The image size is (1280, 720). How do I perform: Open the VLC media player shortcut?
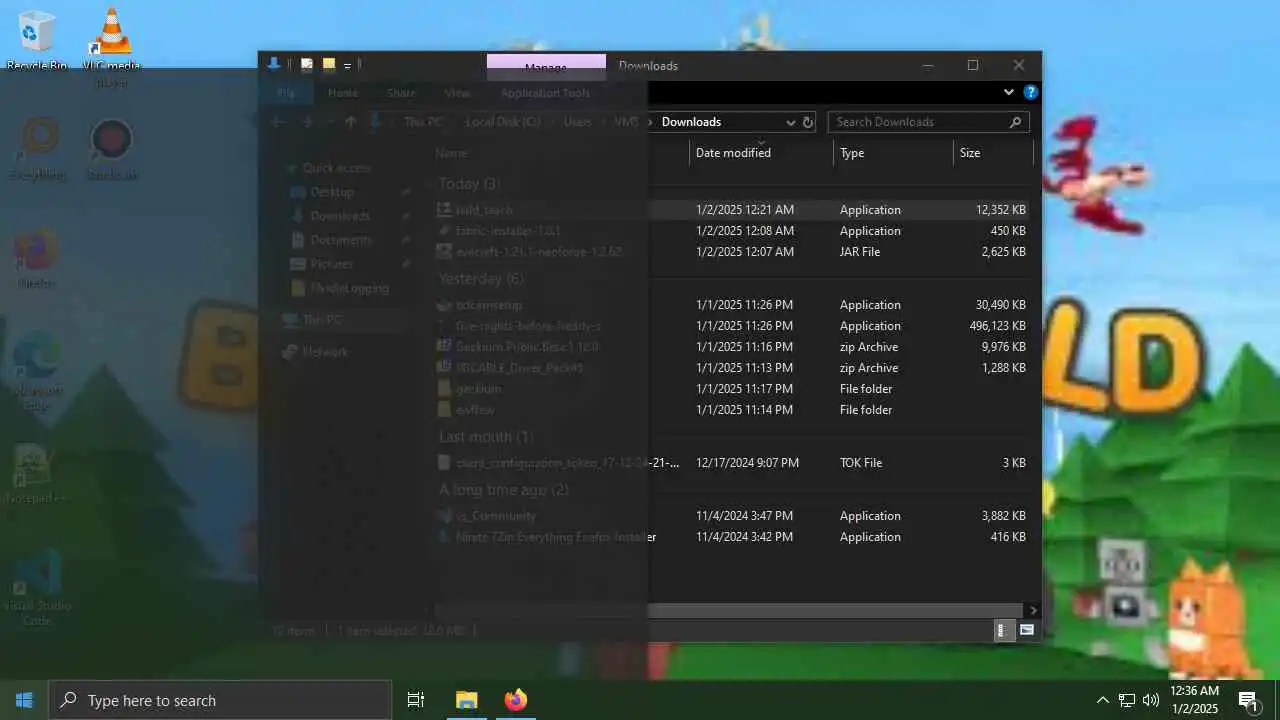(112, 45)
